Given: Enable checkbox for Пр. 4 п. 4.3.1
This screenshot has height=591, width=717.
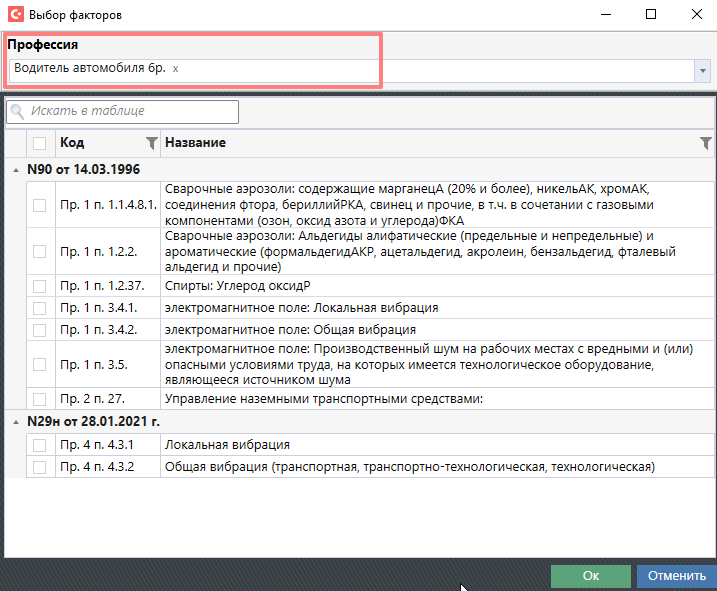Looking at the screenshot, I should [39, 445].
